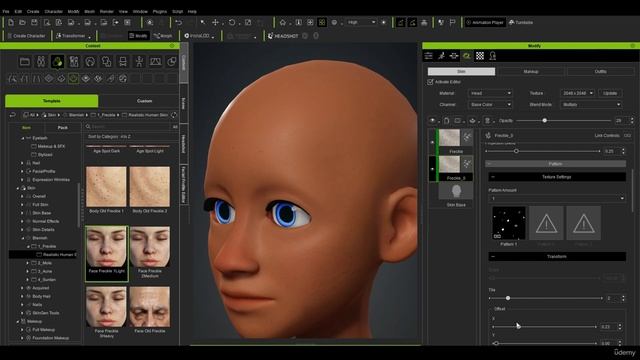
Task: Open the Morph slider tab in Modify
Action: tap(454, 56)
